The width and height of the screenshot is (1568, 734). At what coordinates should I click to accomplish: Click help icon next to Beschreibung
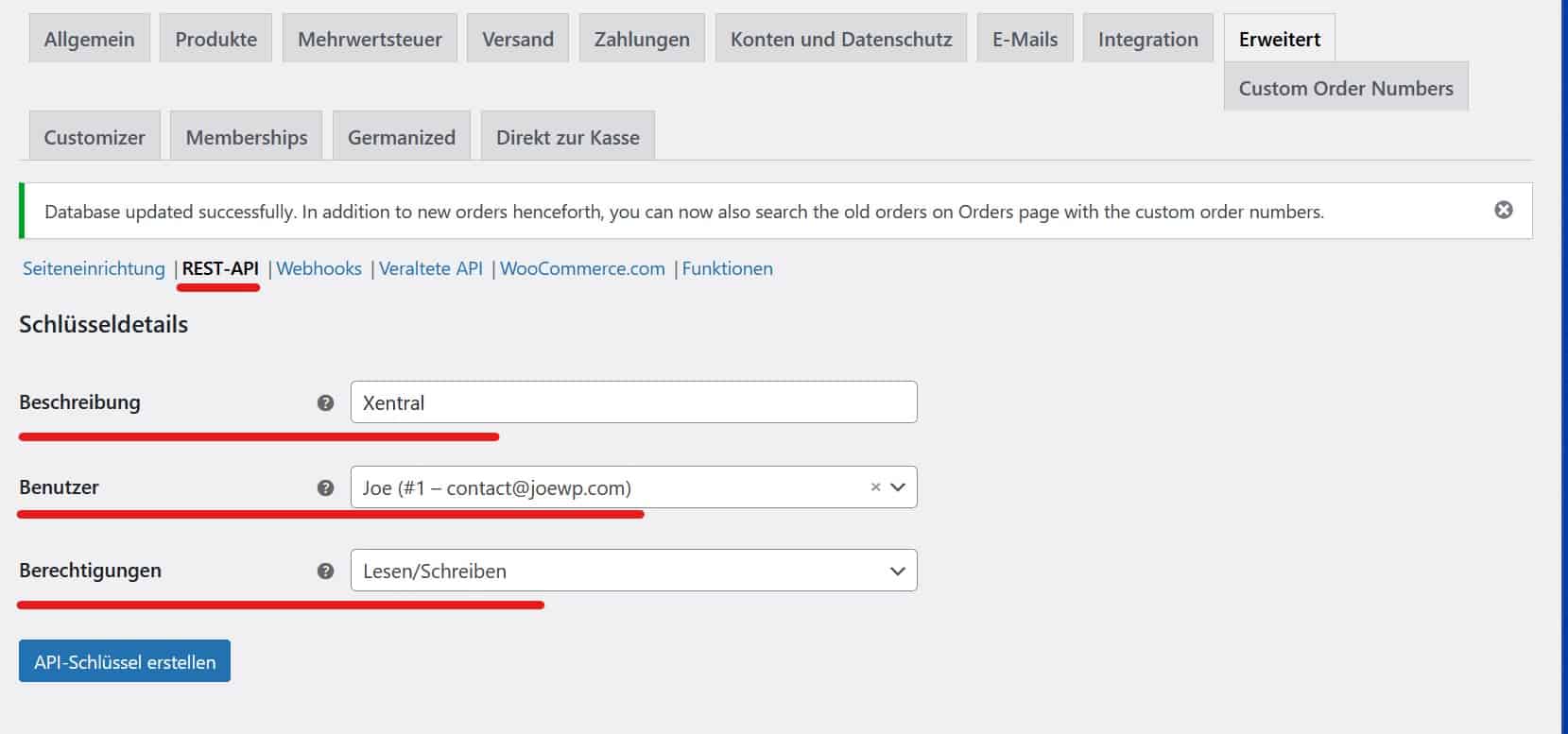point(325,402)
